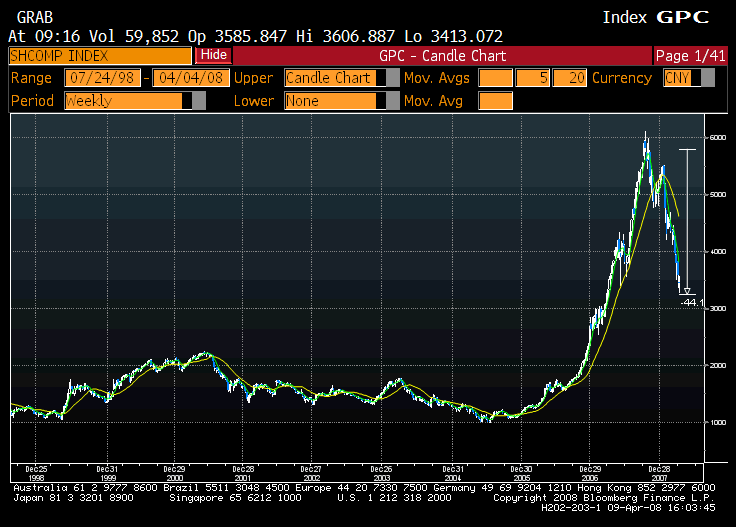This screenshot has width=736, height=527.
Task: Select the range end date 04/04/08
Action: coord(189,78)
